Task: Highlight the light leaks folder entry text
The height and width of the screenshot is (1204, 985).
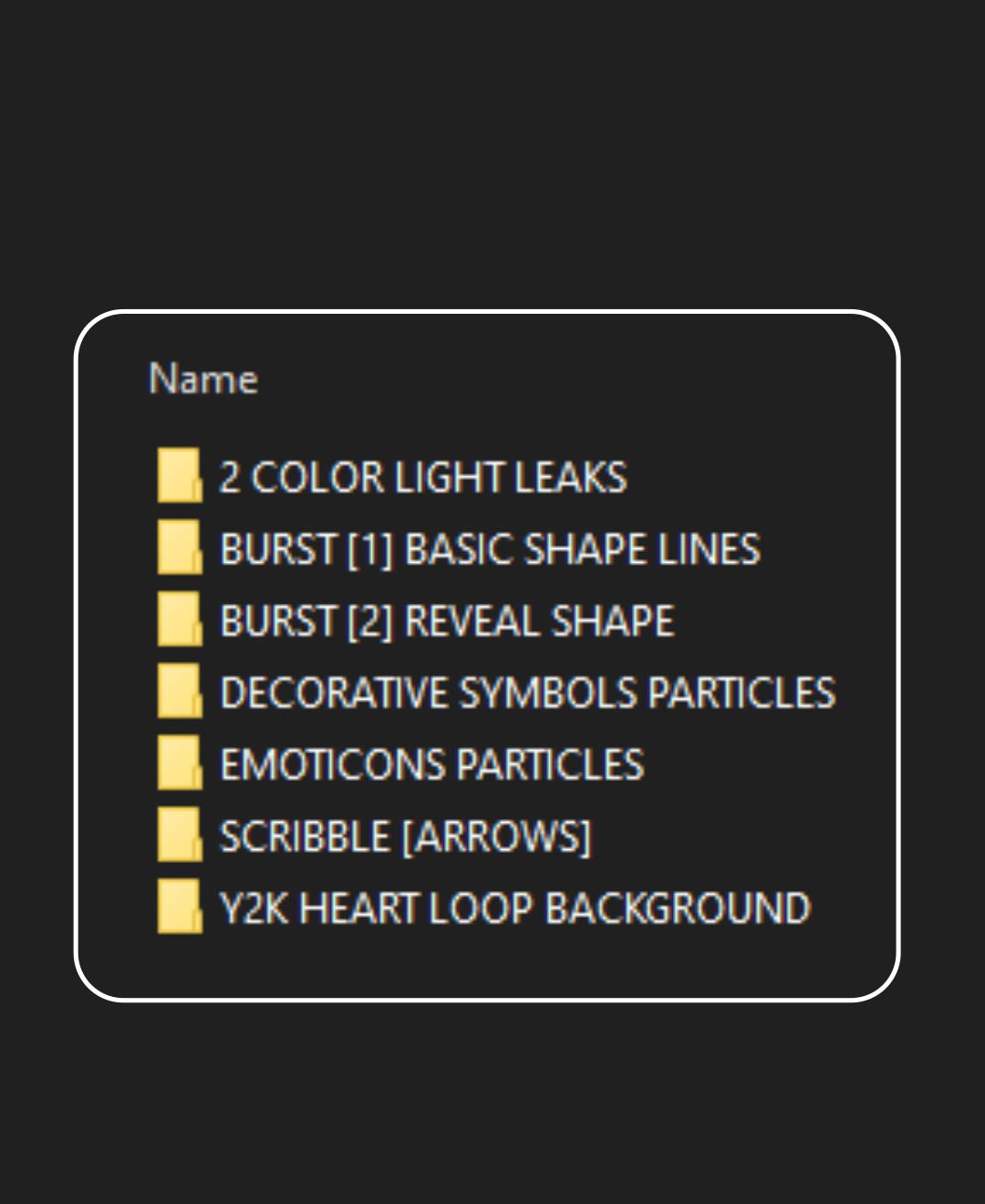Action: (x=423, y=478)
